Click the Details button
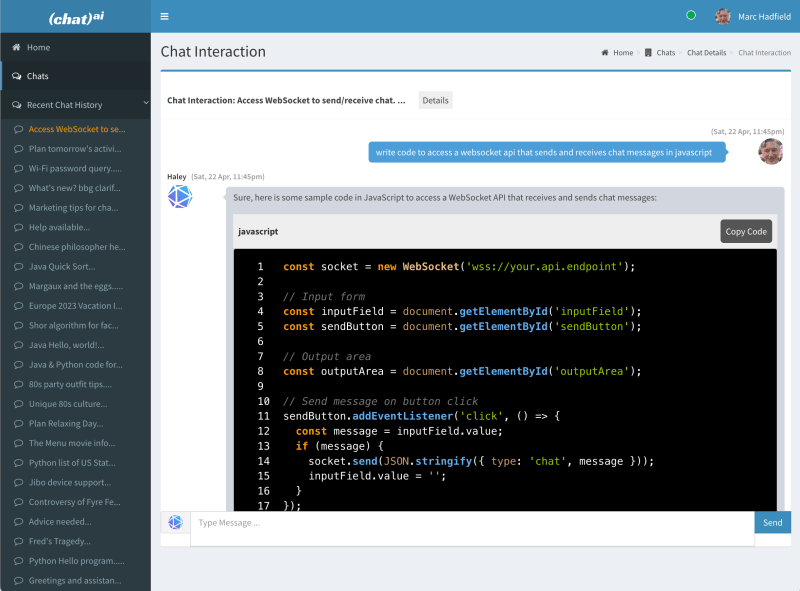The width and height of the screenshot is (800, 591). [436, 99]
